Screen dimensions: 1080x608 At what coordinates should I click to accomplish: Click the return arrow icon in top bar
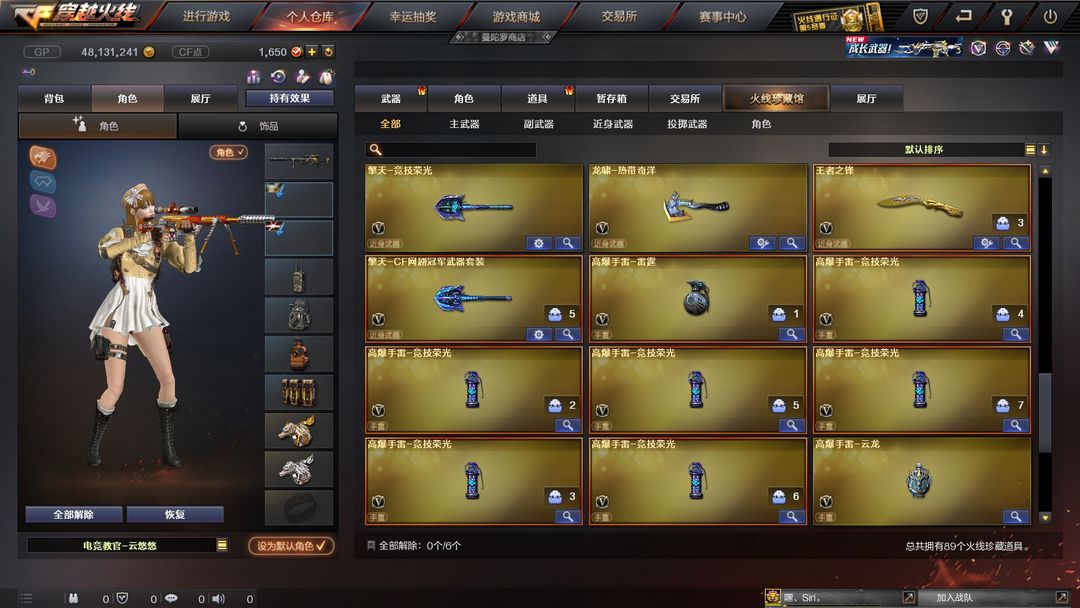tap(964, 17)
